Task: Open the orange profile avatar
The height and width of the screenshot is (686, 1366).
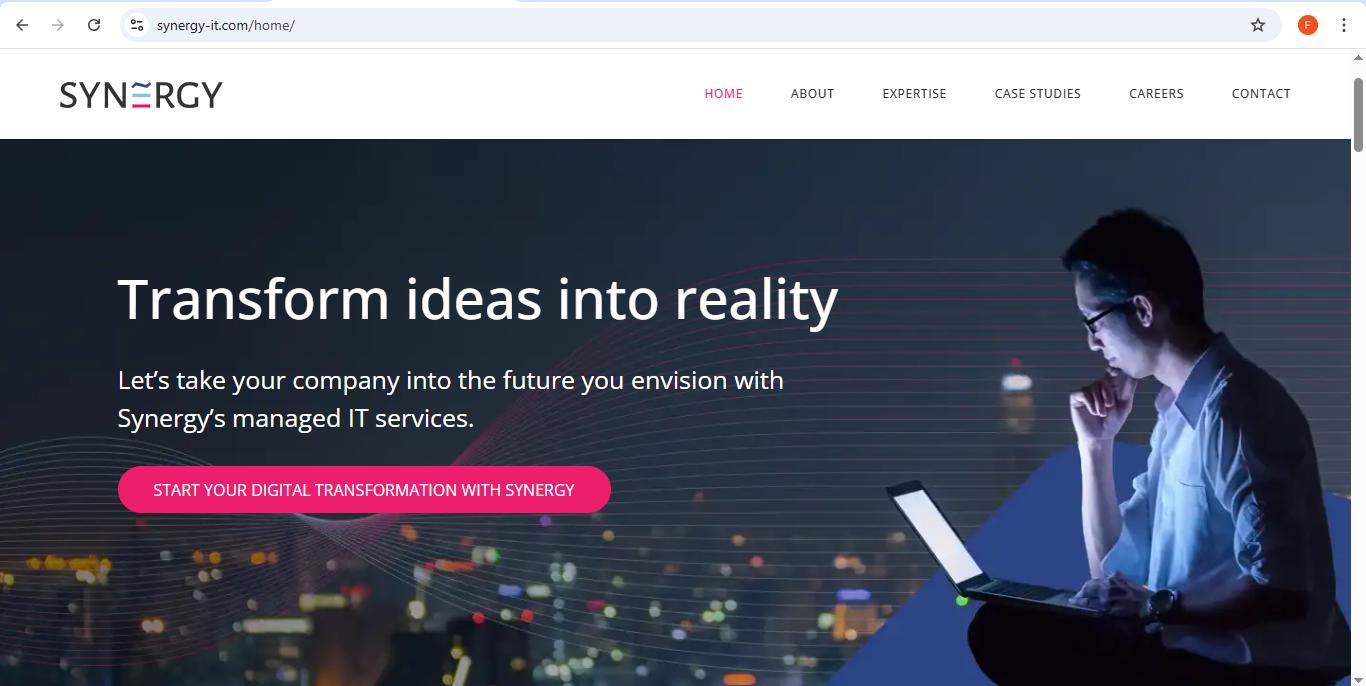Action: pos(1308,25)
